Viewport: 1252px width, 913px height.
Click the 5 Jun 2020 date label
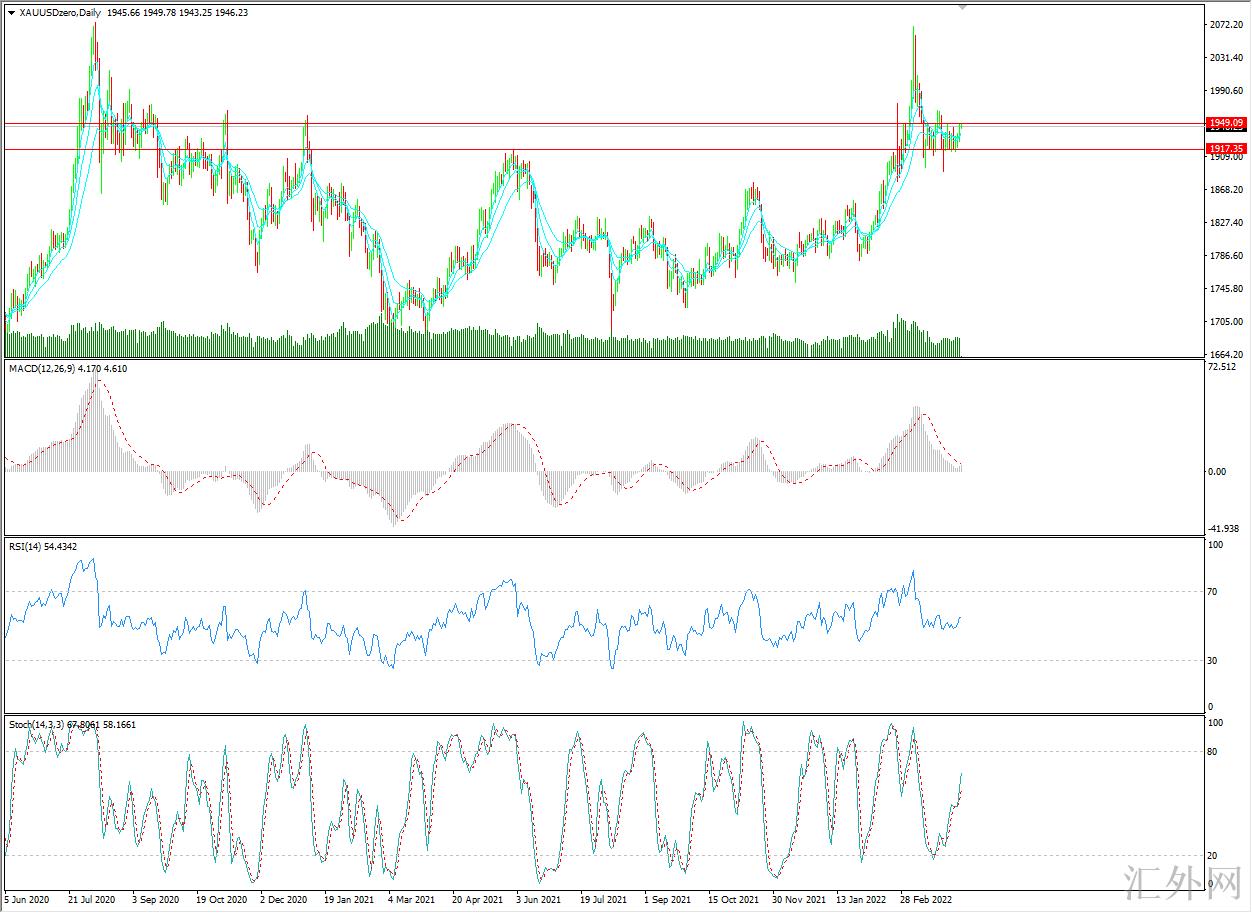click(x=27, y=900)
